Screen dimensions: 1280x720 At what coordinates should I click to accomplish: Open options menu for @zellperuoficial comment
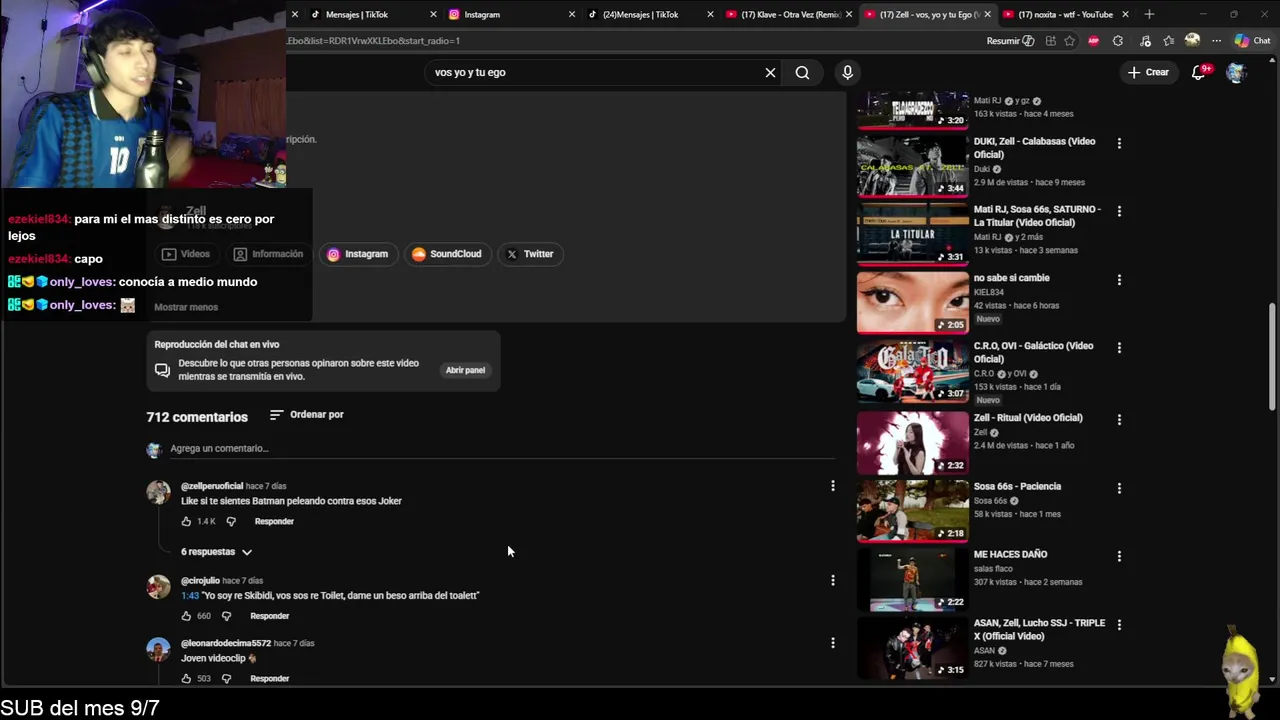(x=832, y=486)
